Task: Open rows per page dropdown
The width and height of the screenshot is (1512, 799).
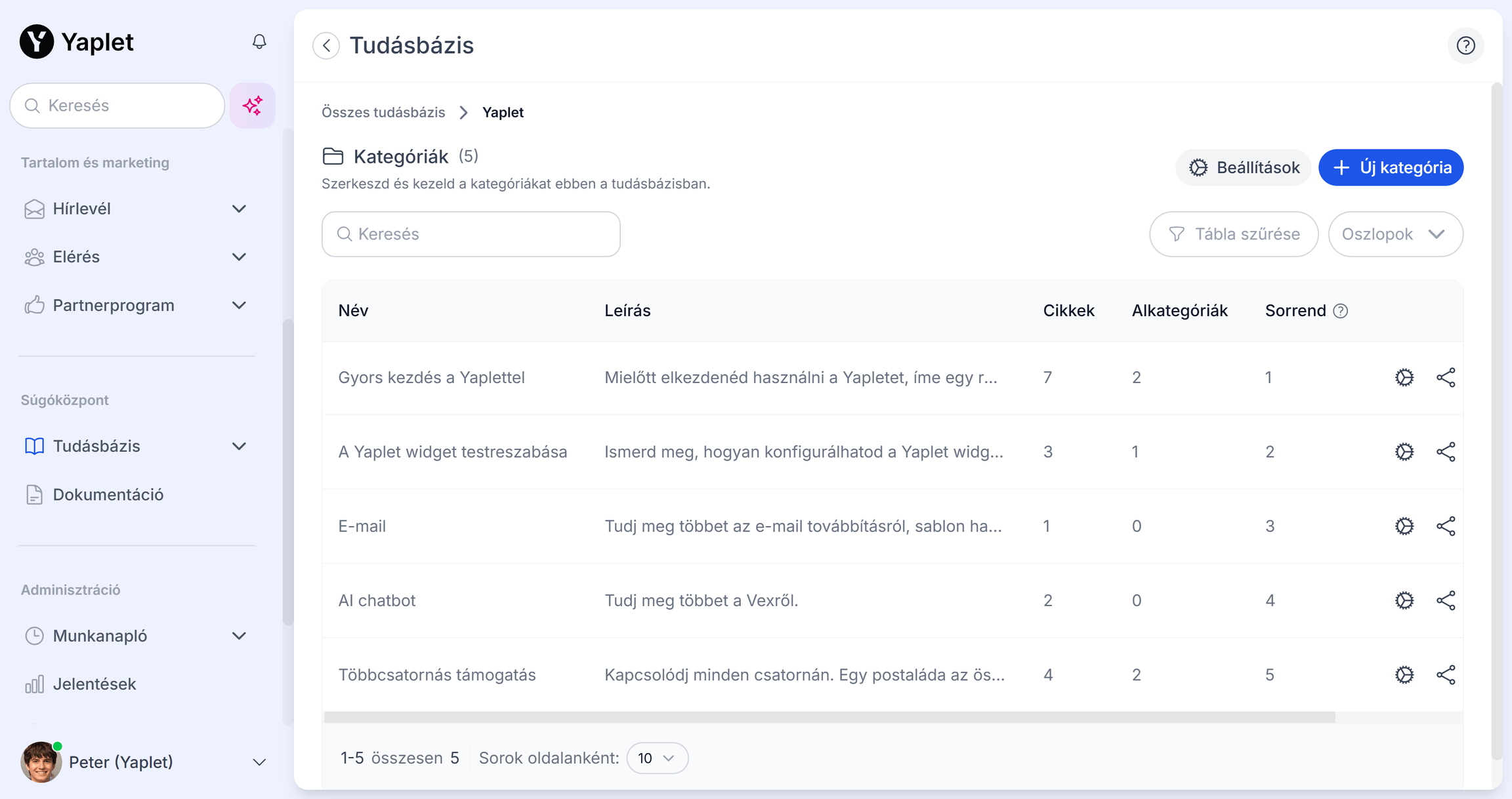Action: [657, 758]
